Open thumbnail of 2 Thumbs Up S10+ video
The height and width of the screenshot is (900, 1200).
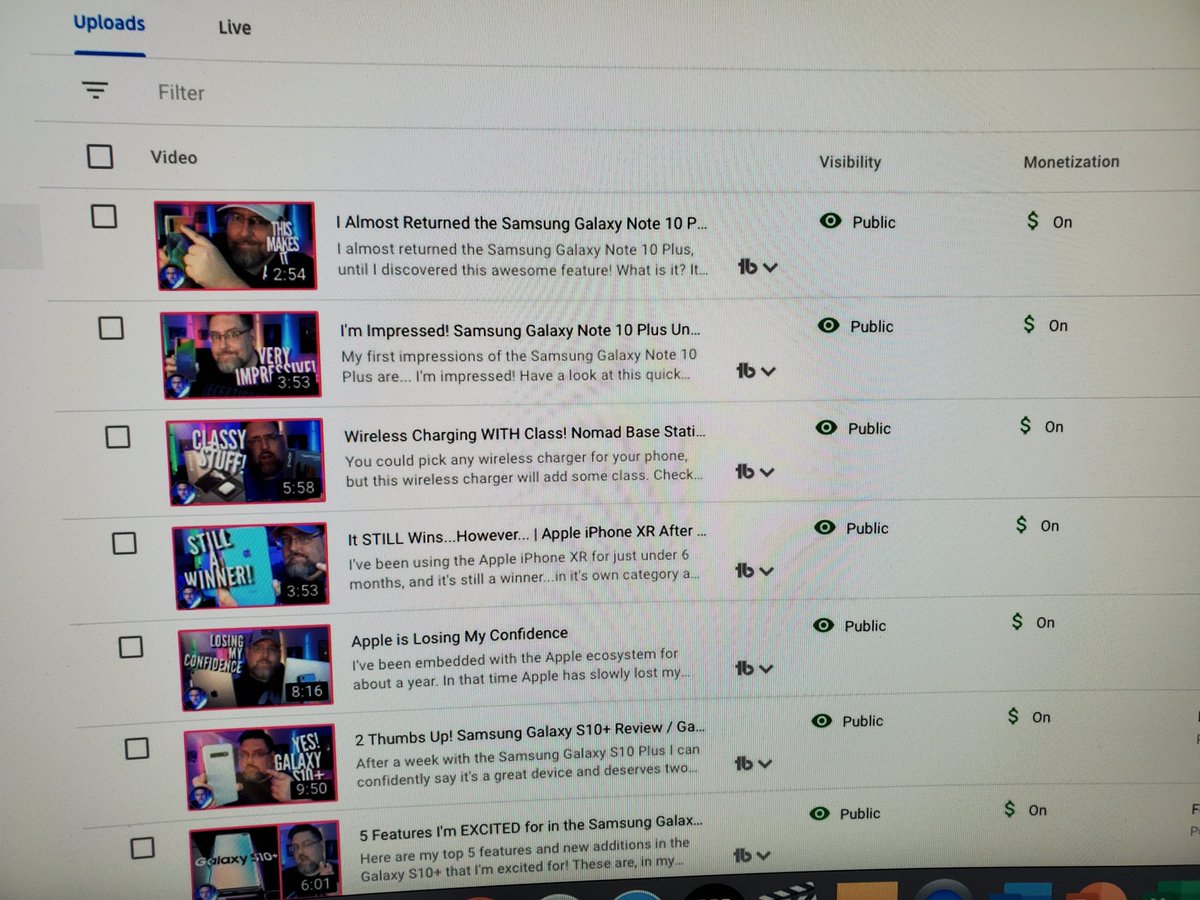[260, 767]
